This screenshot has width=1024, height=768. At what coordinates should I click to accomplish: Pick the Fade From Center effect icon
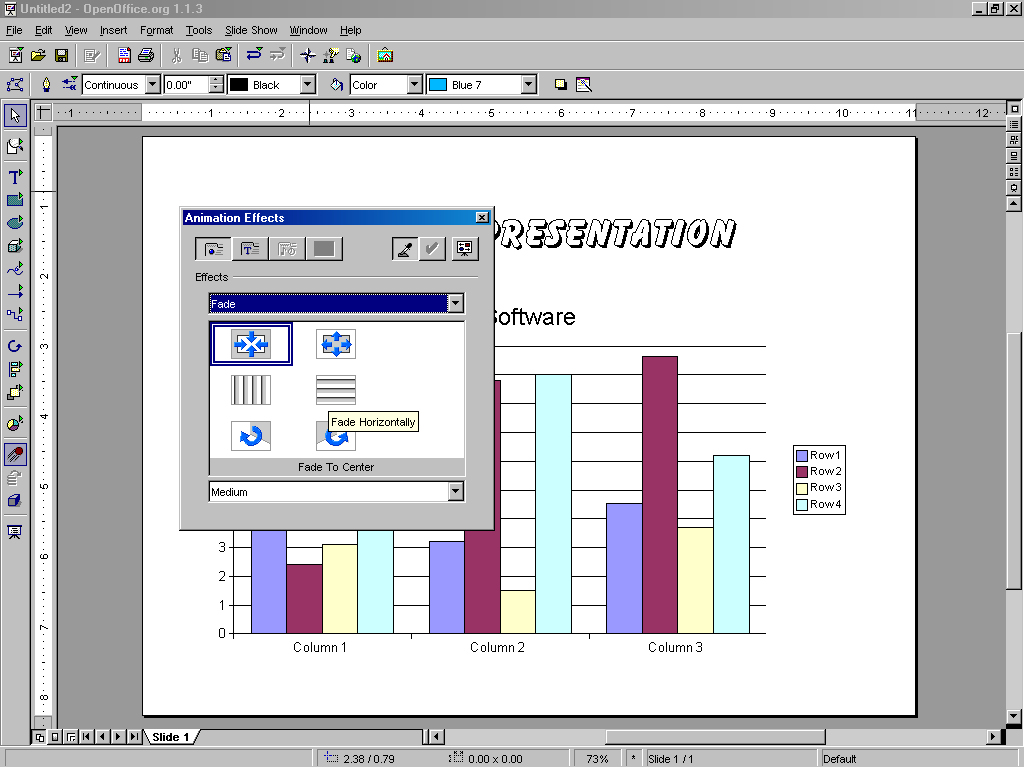pyautogui.click(x=336, y=344)
